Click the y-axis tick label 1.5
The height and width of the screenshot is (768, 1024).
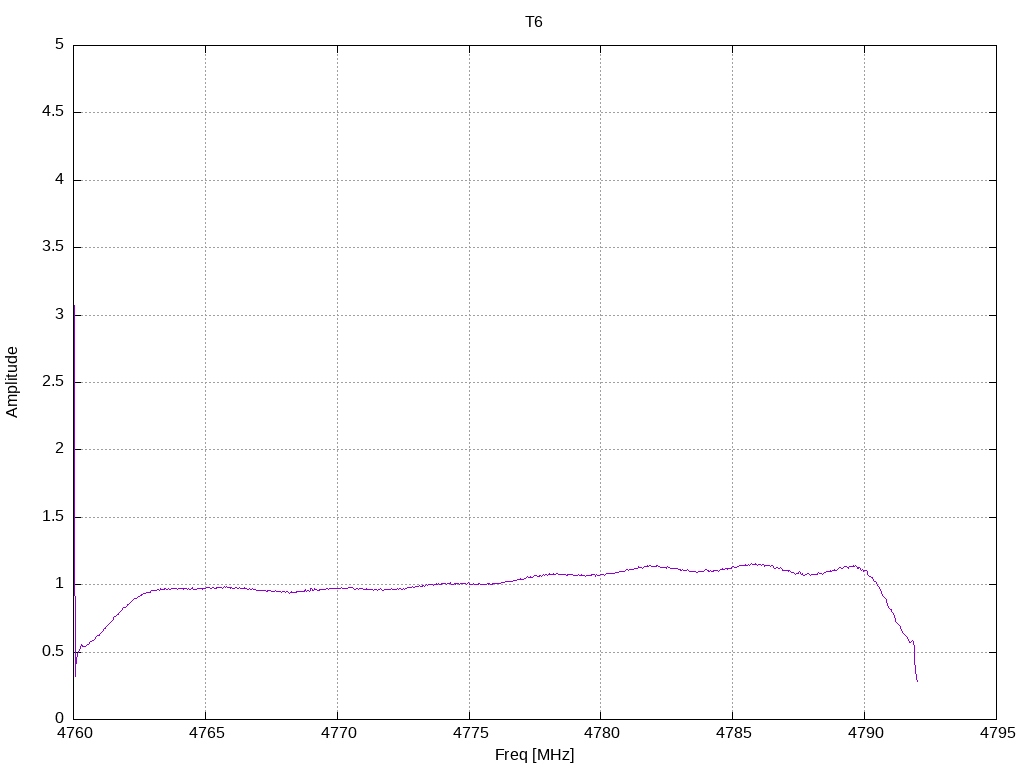pyautogui.click(x=53, y=517)
